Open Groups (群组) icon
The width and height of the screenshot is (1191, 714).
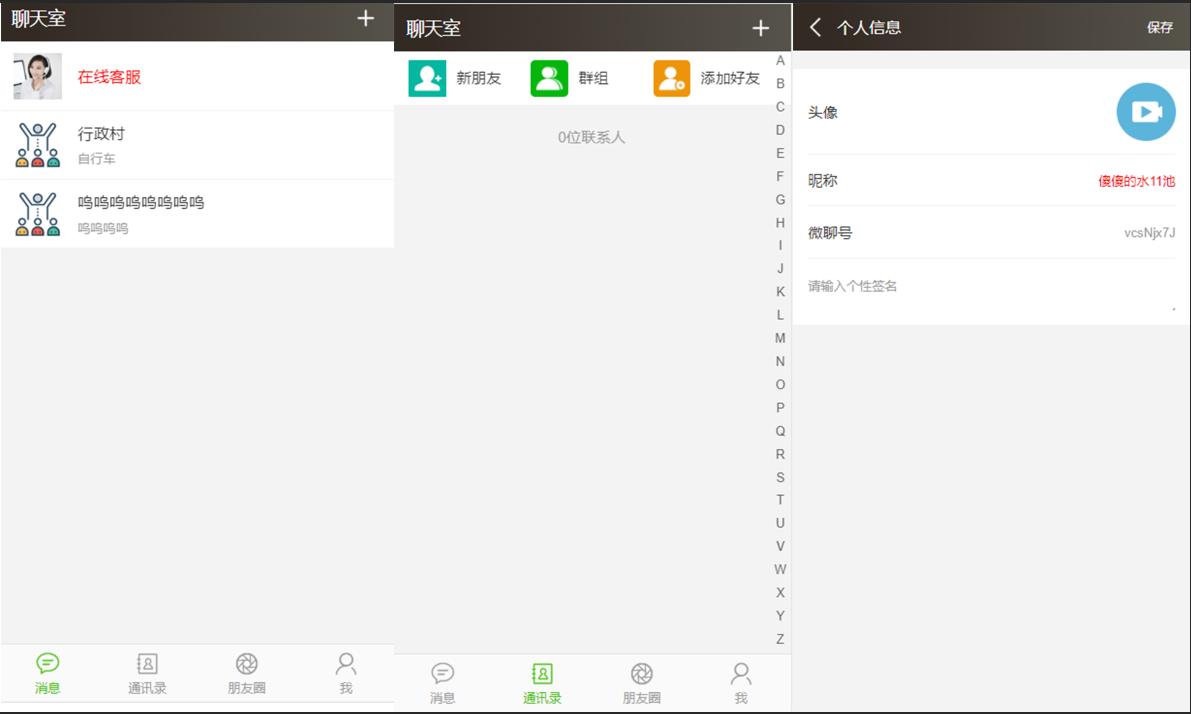coord(549,77)
